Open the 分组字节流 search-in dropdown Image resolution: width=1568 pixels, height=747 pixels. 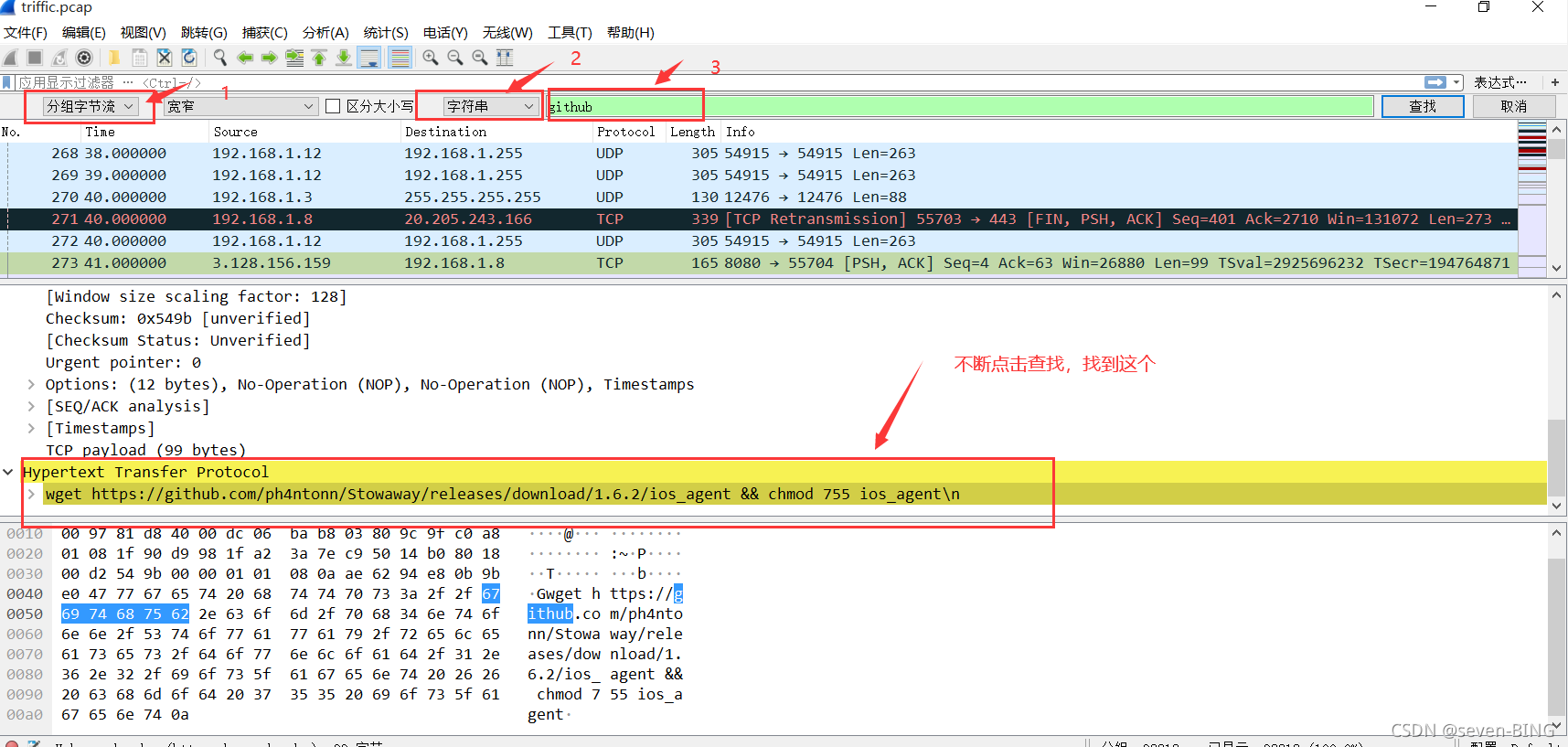[x=91, y=106]
